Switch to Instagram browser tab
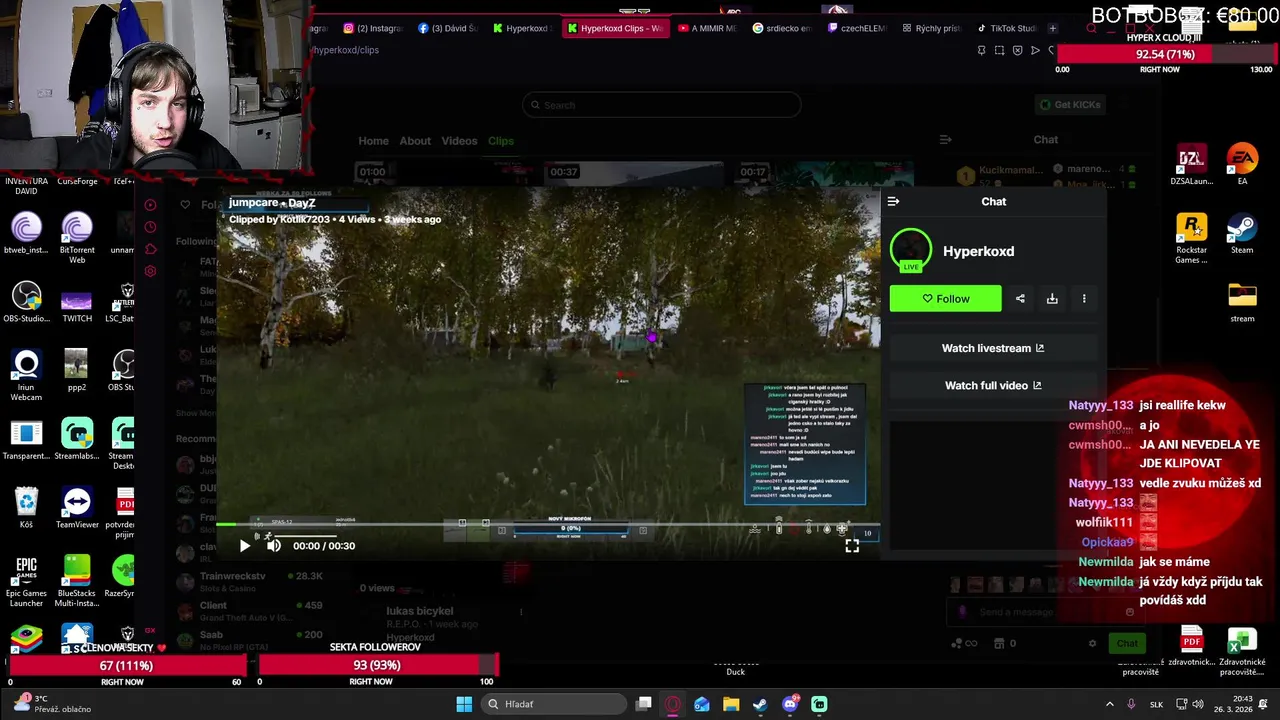The height and width of the screenshot is (720, 1280). (x=372, y=28)
